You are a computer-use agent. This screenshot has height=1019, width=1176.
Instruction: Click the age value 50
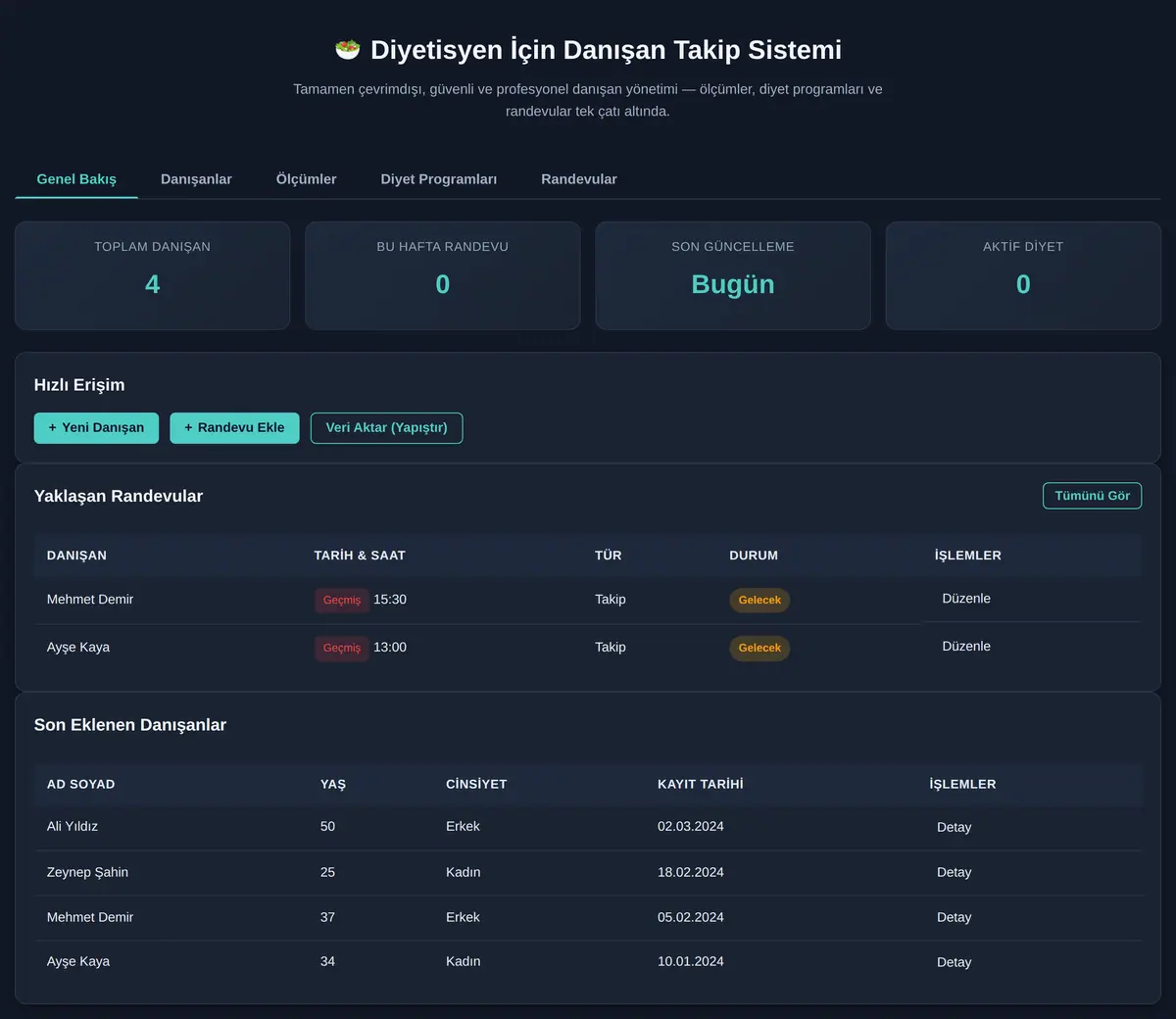pos(327,827)
